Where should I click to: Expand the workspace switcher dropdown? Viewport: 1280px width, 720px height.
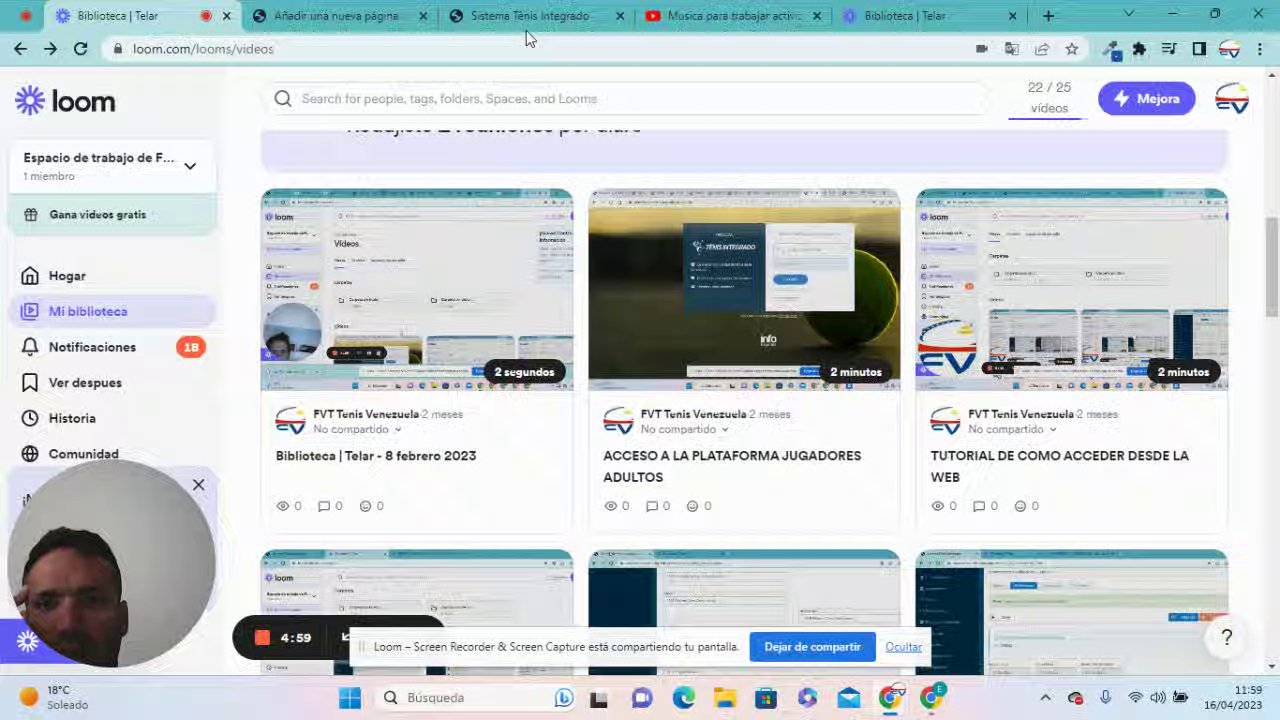click(190, 166)
